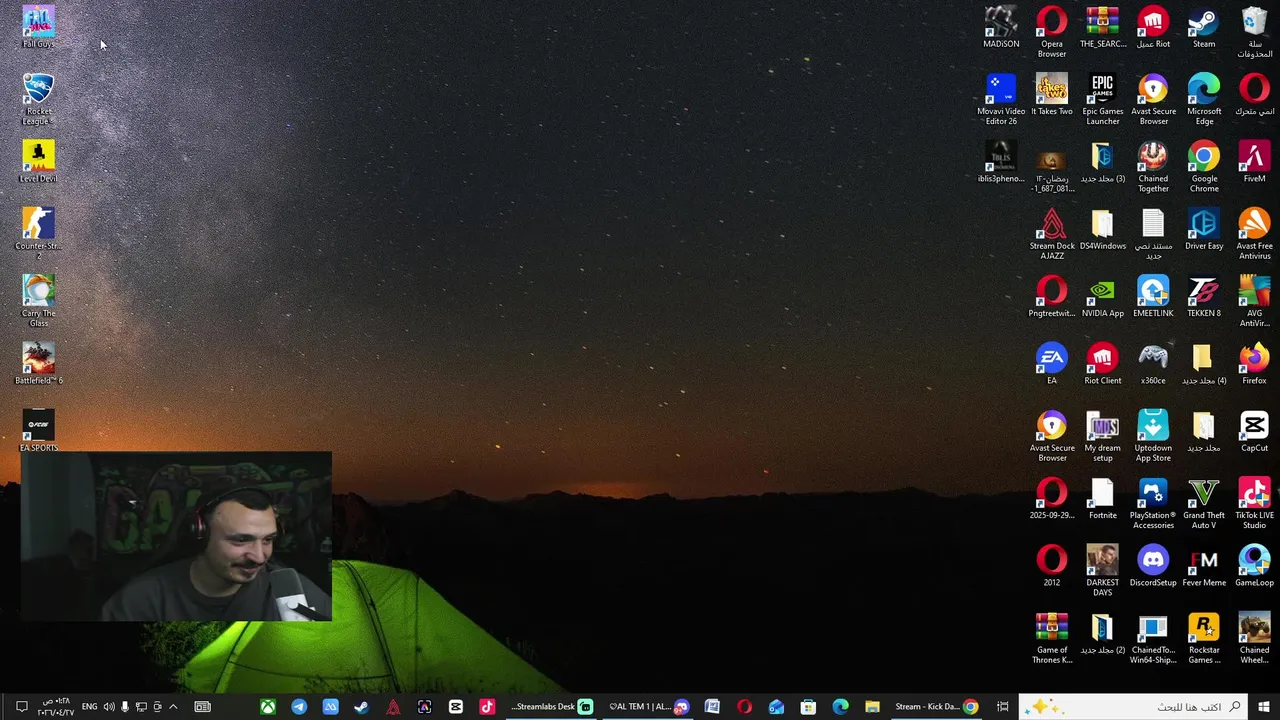Viewport: 1280px width, 720px height.
Task: Show hidden system tray icons
Action: pos(173,707)
